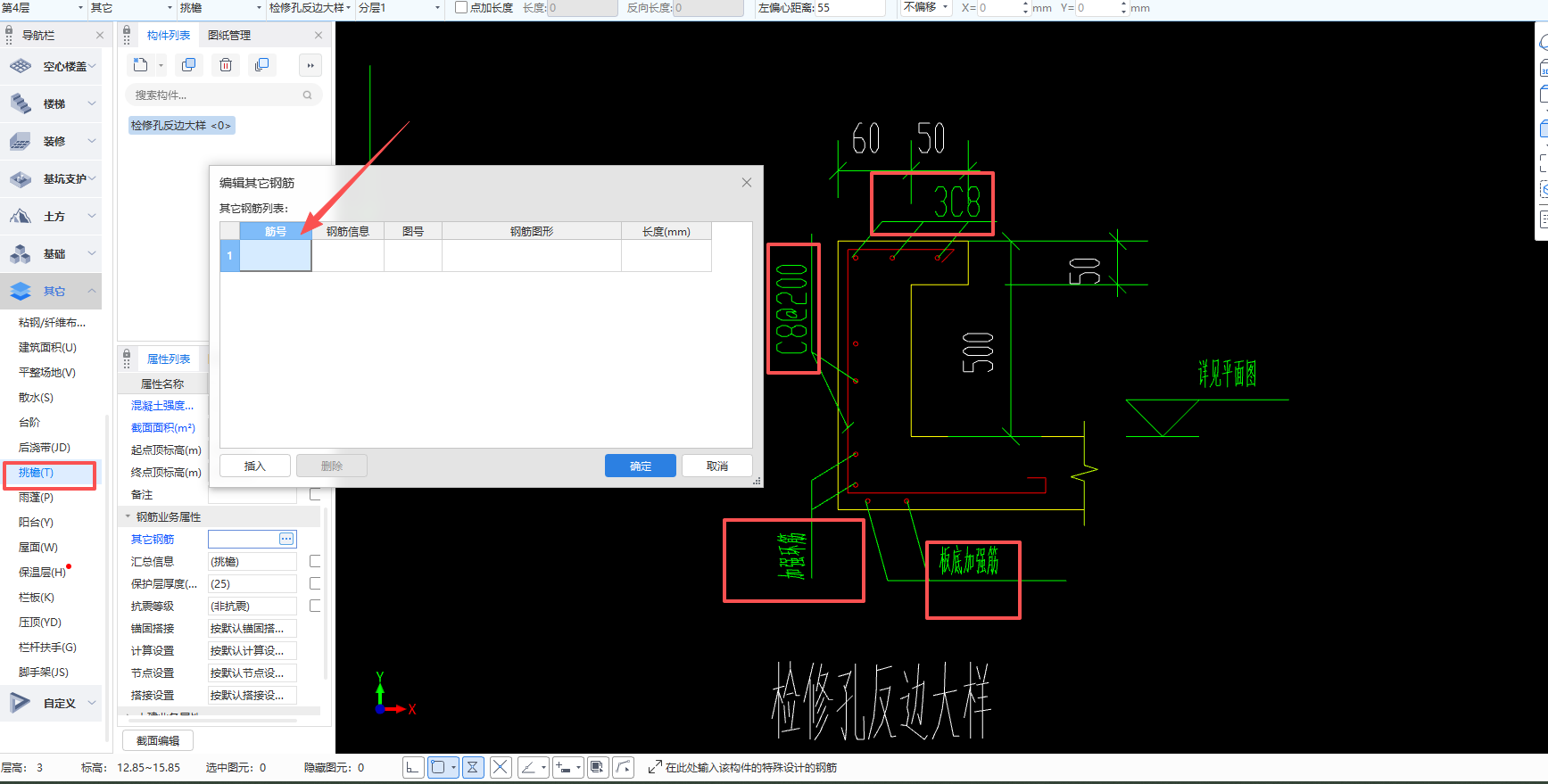Click the stairs (楼梯) category icon
The height and width of the screenshot is (784, 1548).
[x=21, y=103]
